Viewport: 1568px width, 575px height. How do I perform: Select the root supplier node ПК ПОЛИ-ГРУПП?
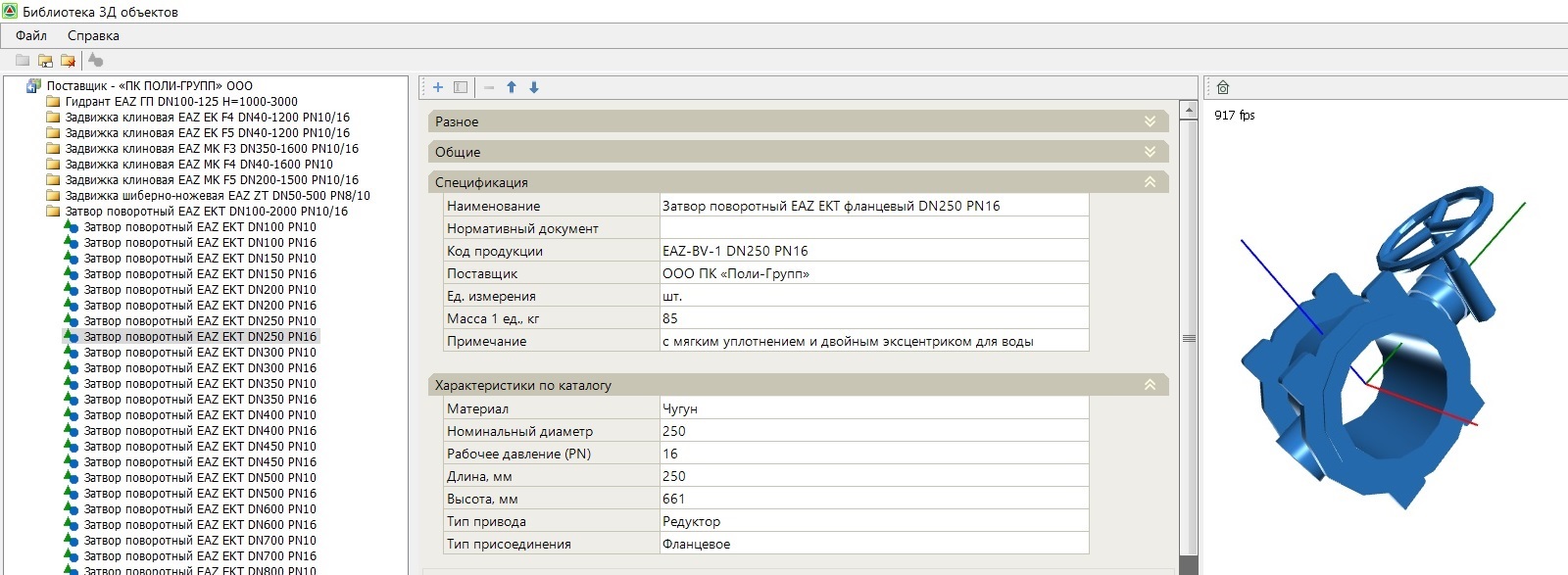pyautogui.click(x=149, y=86)
